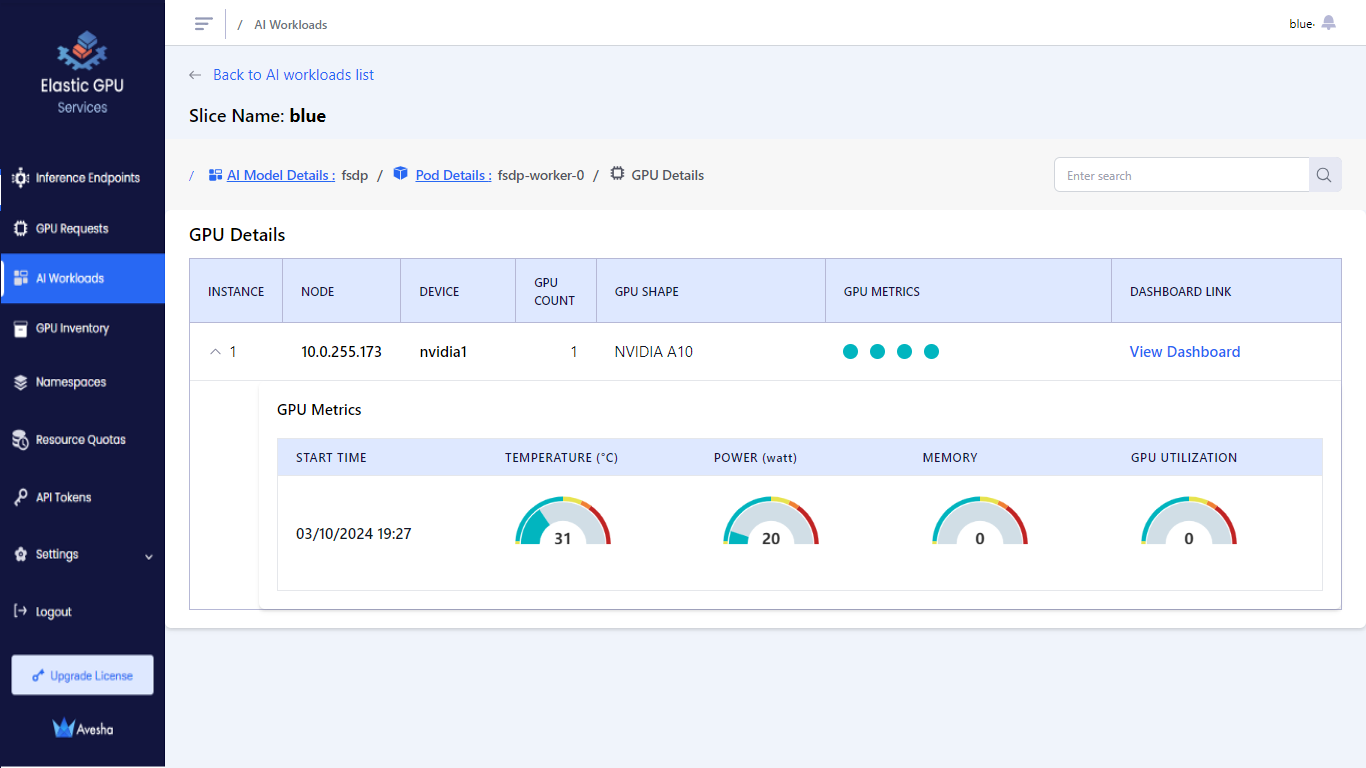1366x768 pixels.
Task: Click the Inference Endpoints sidebar icon
Action: pos(20,178)
